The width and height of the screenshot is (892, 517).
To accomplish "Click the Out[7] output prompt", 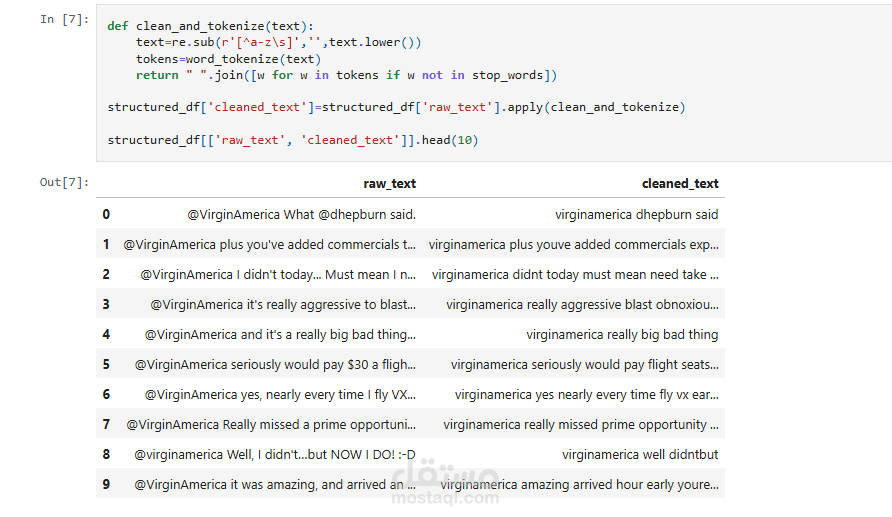I will pos(64,182).
